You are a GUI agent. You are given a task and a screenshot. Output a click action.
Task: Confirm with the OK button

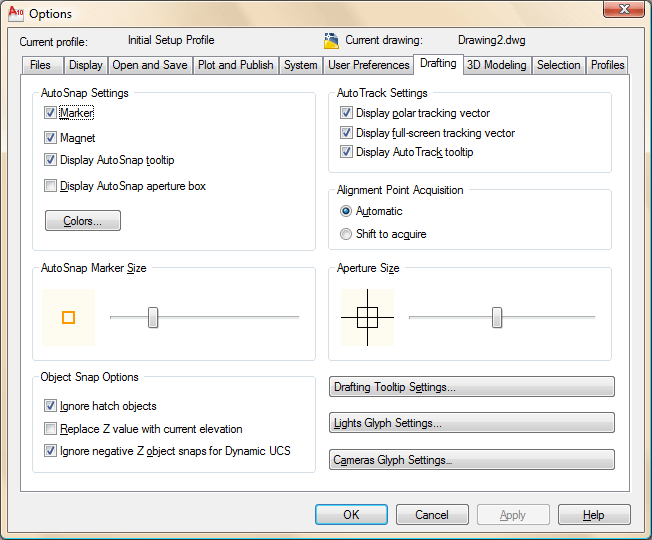351,515
